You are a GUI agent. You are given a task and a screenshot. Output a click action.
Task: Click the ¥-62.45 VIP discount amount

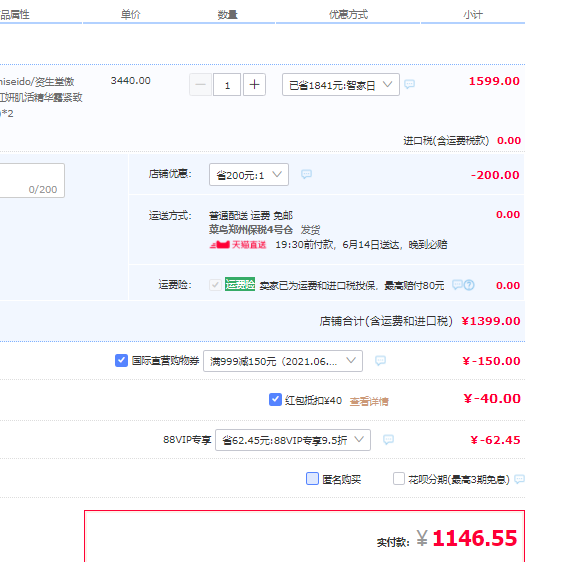pos(495,440)
